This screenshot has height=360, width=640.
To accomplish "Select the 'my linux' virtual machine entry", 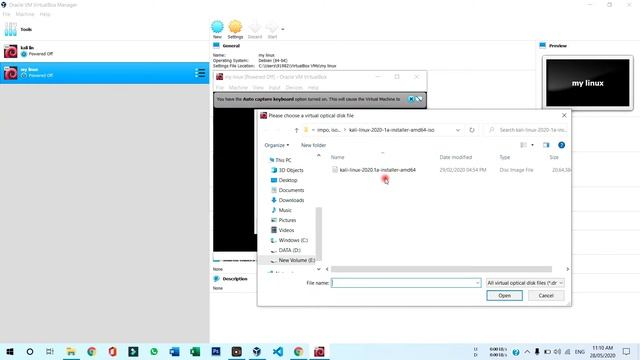I will click(104, 73).
